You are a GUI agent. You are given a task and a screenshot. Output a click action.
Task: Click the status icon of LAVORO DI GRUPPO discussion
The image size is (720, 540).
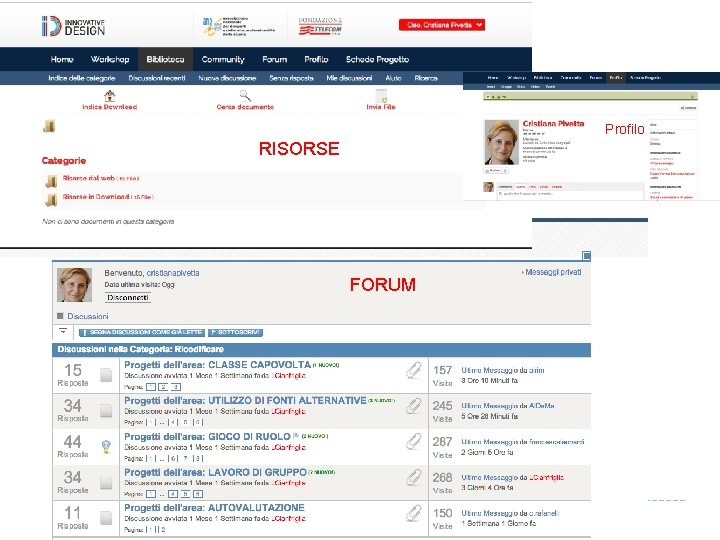106,482
